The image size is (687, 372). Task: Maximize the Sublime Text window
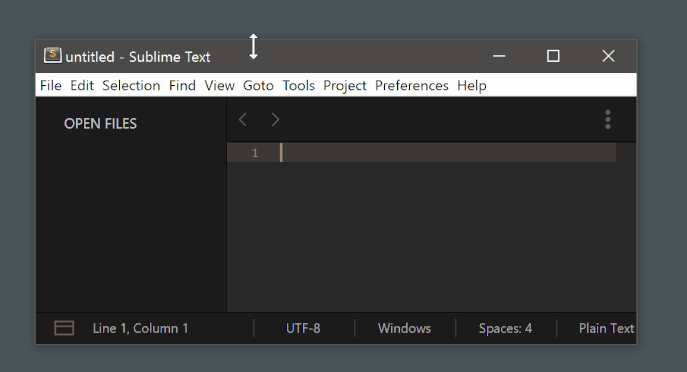point(553,56)
